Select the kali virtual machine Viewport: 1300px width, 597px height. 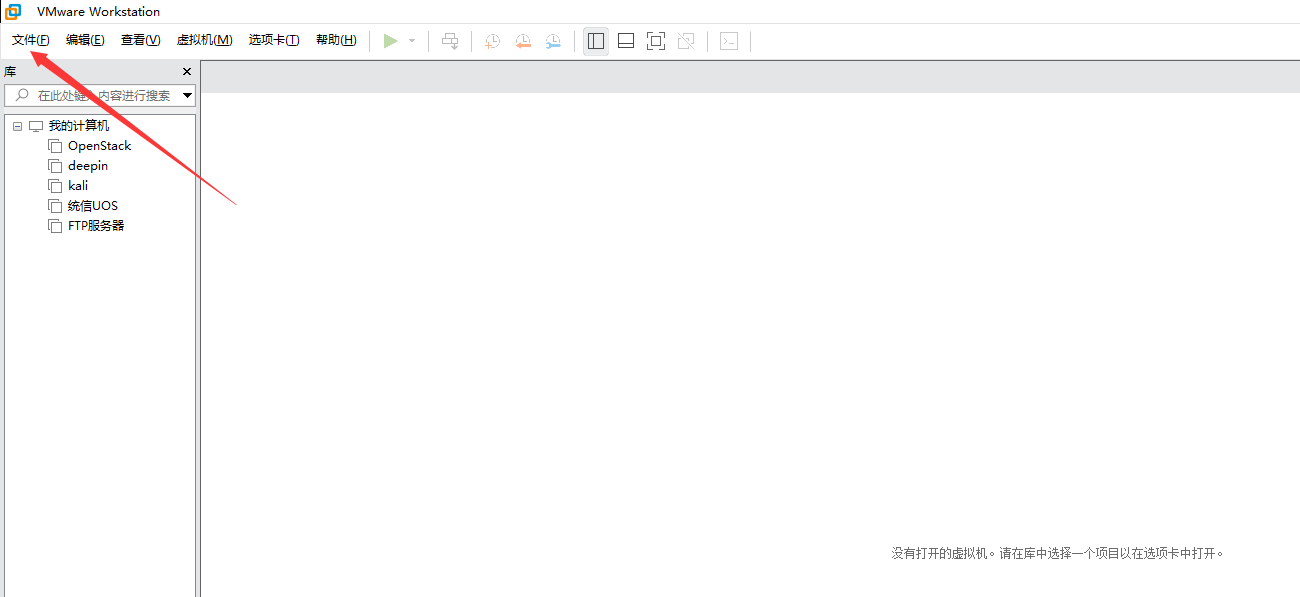(x=78, y=186)
